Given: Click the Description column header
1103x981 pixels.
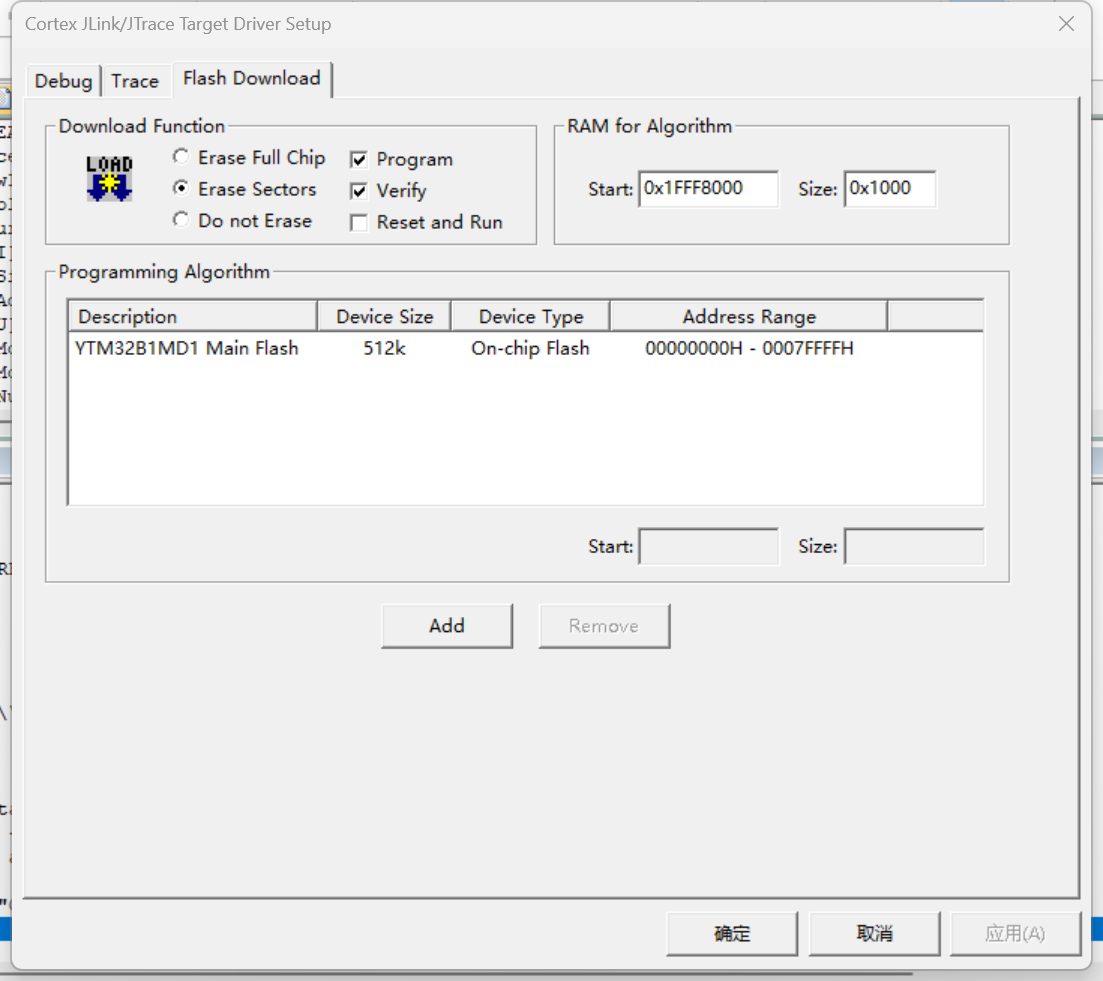Looking at the screenshot, I should click(193, 316).
